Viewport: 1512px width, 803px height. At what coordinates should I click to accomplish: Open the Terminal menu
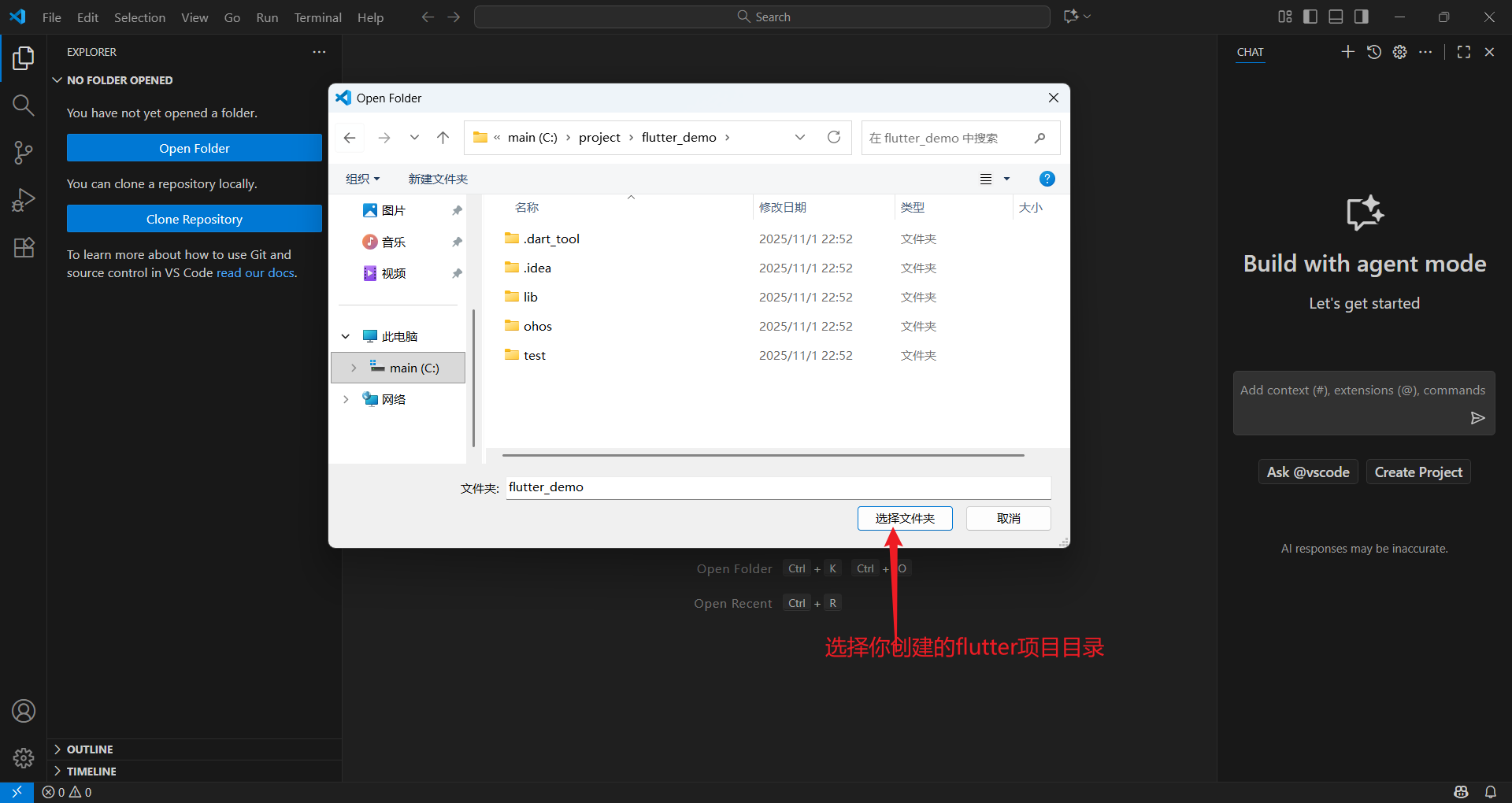[317, 17]
